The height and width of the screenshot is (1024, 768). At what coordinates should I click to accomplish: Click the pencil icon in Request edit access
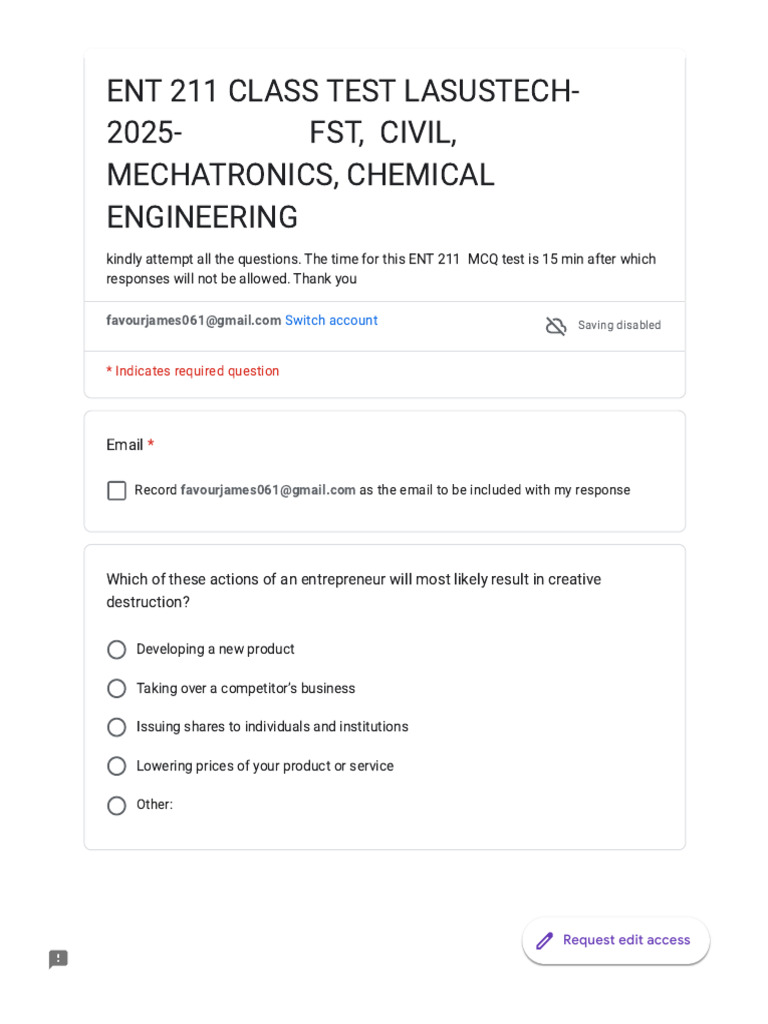click(545, 940)
